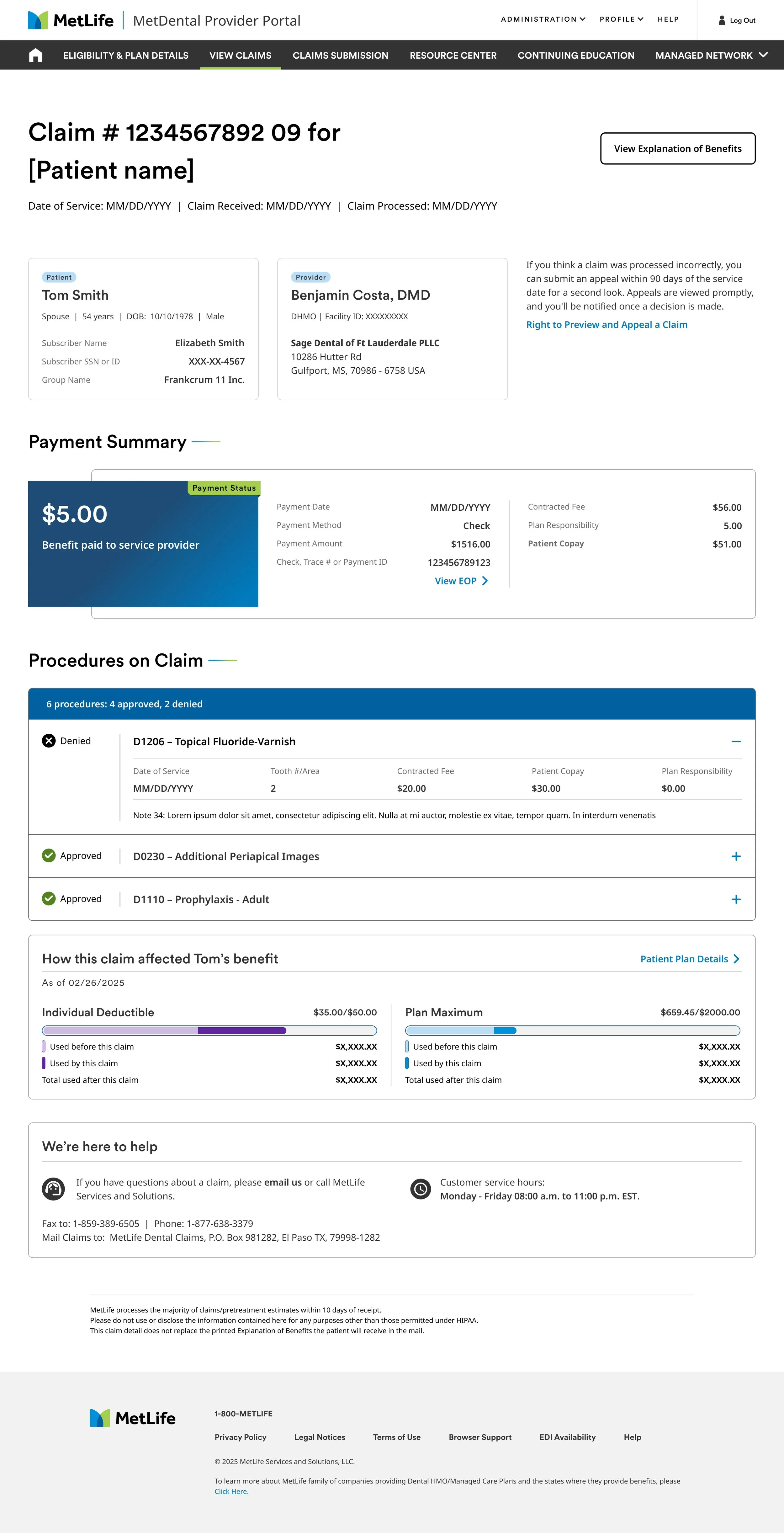Click the Individual Deductible progress bar
The image size is (784, 1533).
click(x=209, y=1030)
